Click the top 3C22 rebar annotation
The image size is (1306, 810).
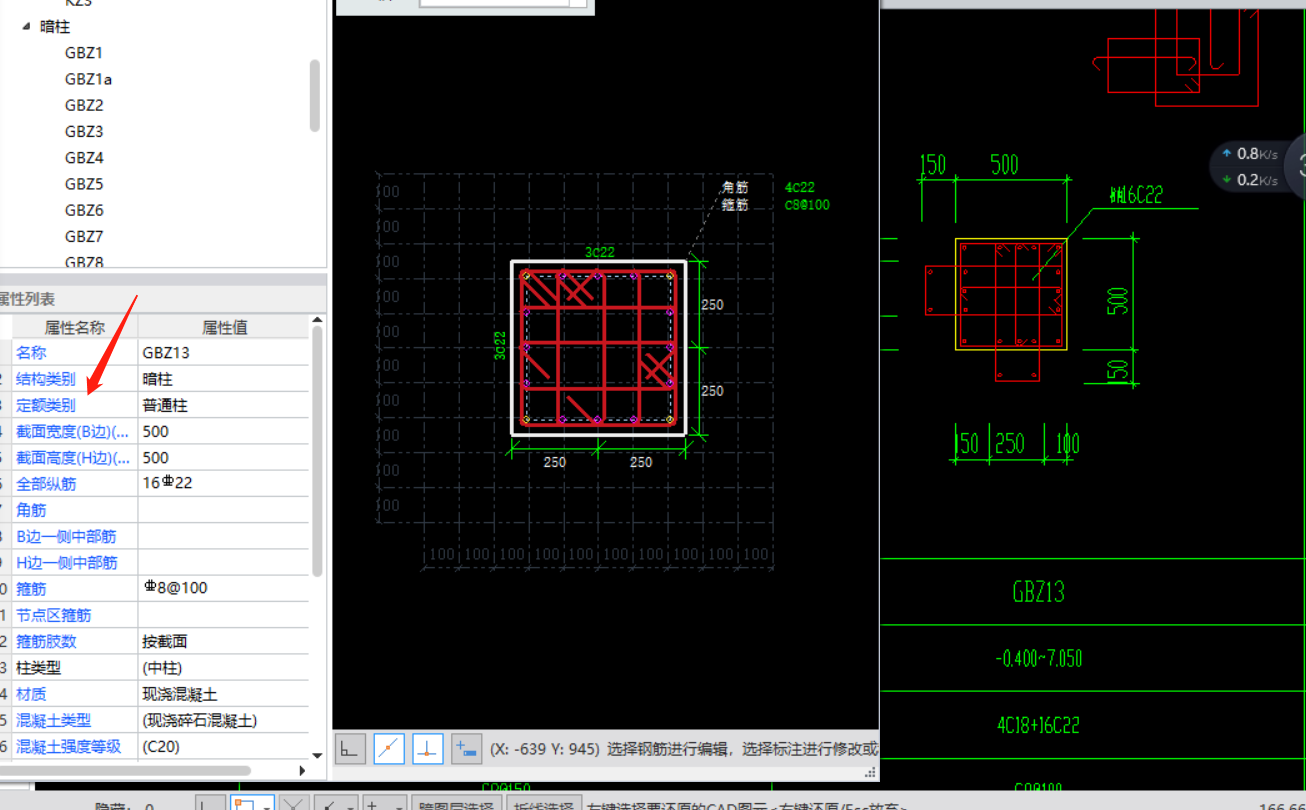(599, 252)
